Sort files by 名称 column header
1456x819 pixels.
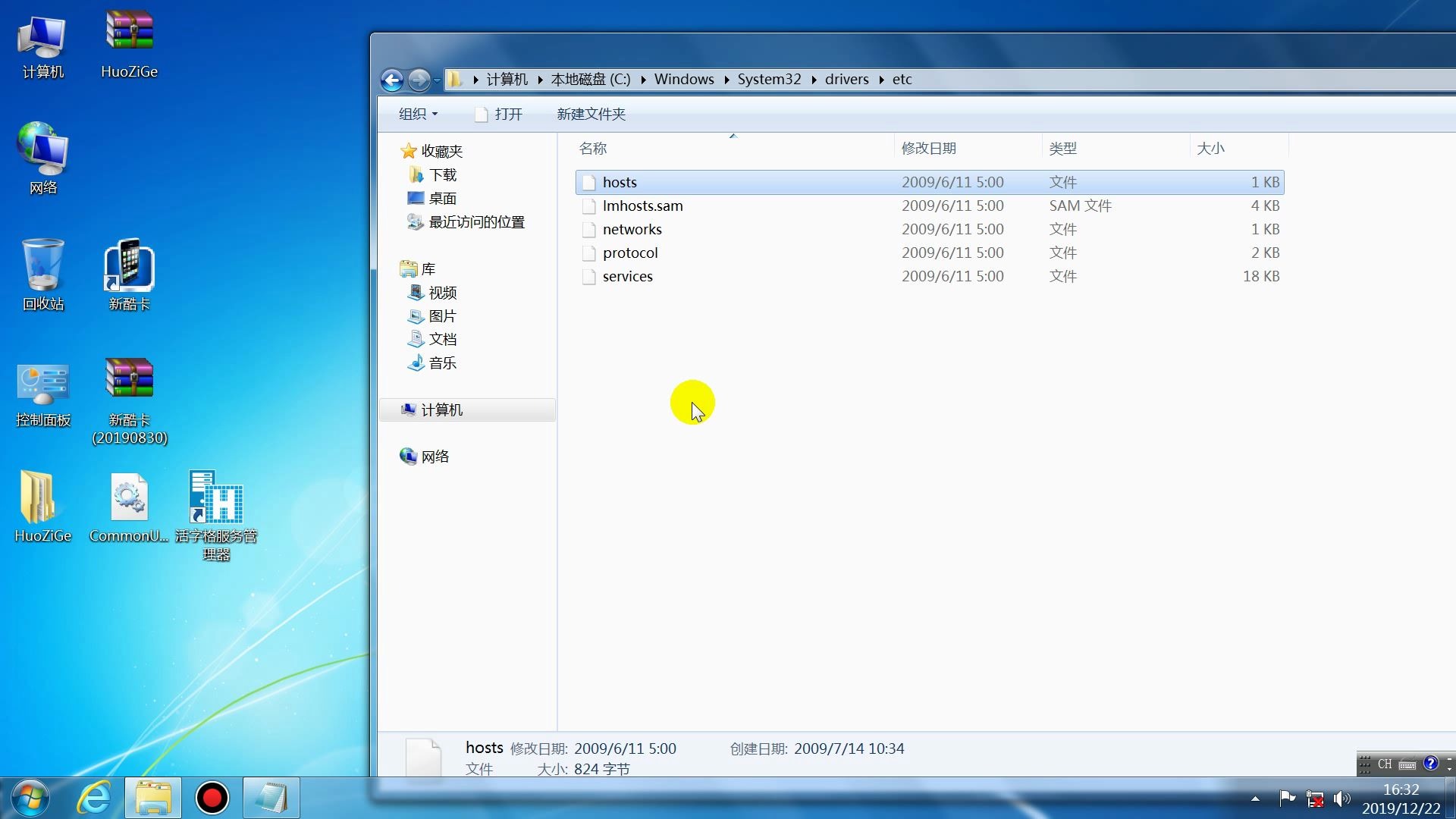593,148
